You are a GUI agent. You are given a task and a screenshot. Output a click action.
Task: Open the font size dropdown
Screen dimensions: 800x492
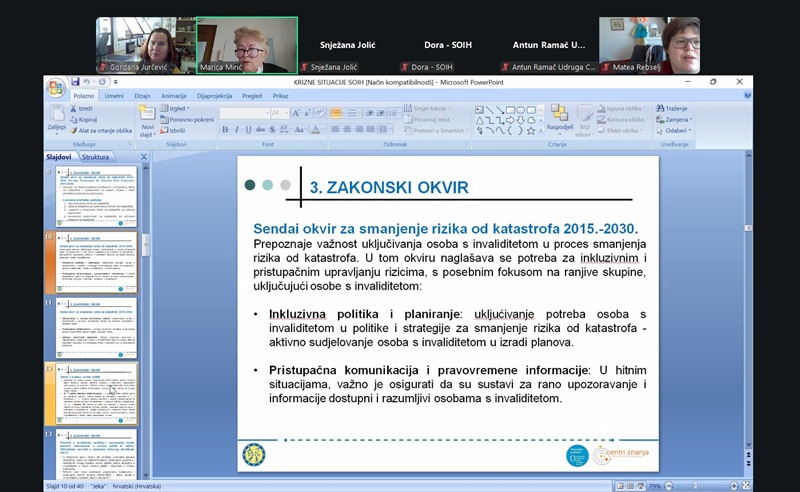(287, 113)
